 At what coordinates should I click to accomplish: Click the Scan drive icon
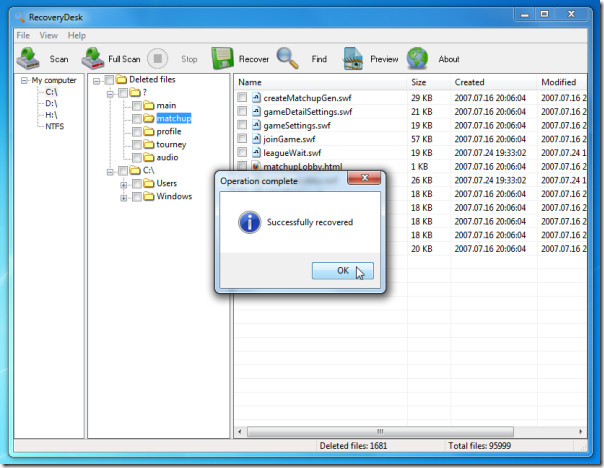point(27,58)
